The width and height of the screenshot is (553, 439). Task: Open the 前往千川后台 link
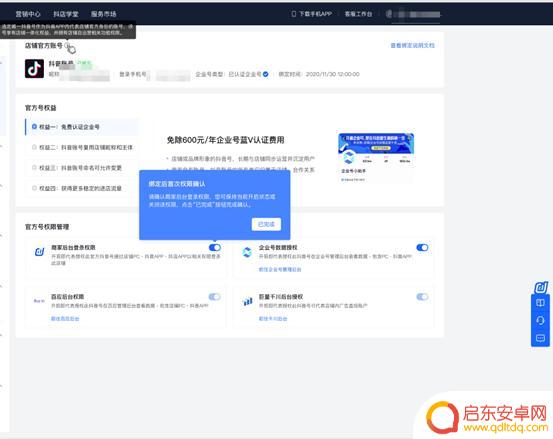(x=273, y=319)
